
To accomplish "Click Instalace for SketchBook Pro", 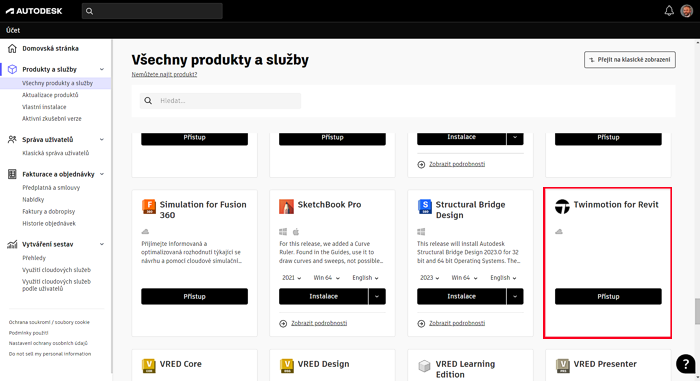I will pos(324,297).
